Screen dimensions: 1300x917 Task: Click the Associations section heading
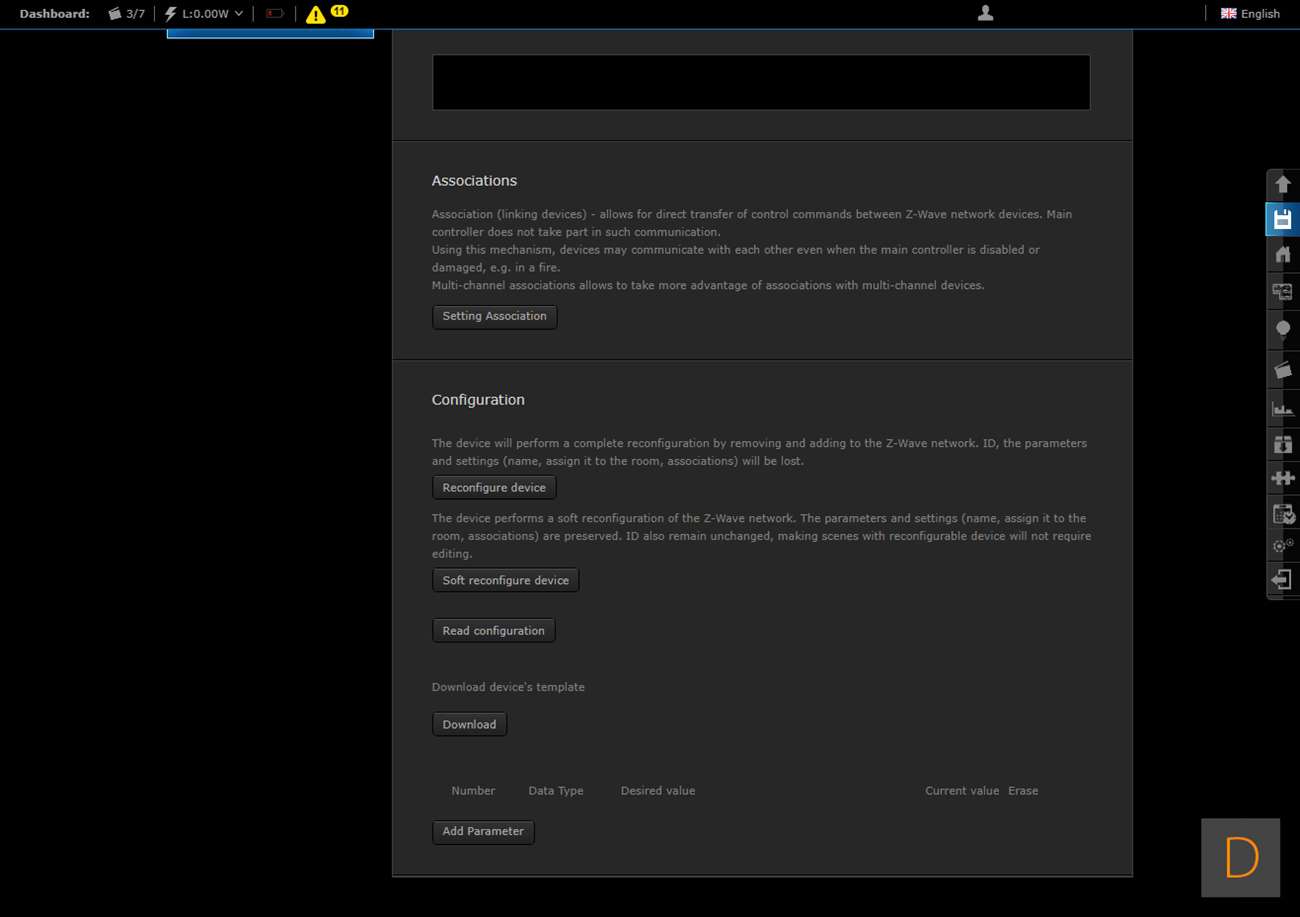pos(474,181)
